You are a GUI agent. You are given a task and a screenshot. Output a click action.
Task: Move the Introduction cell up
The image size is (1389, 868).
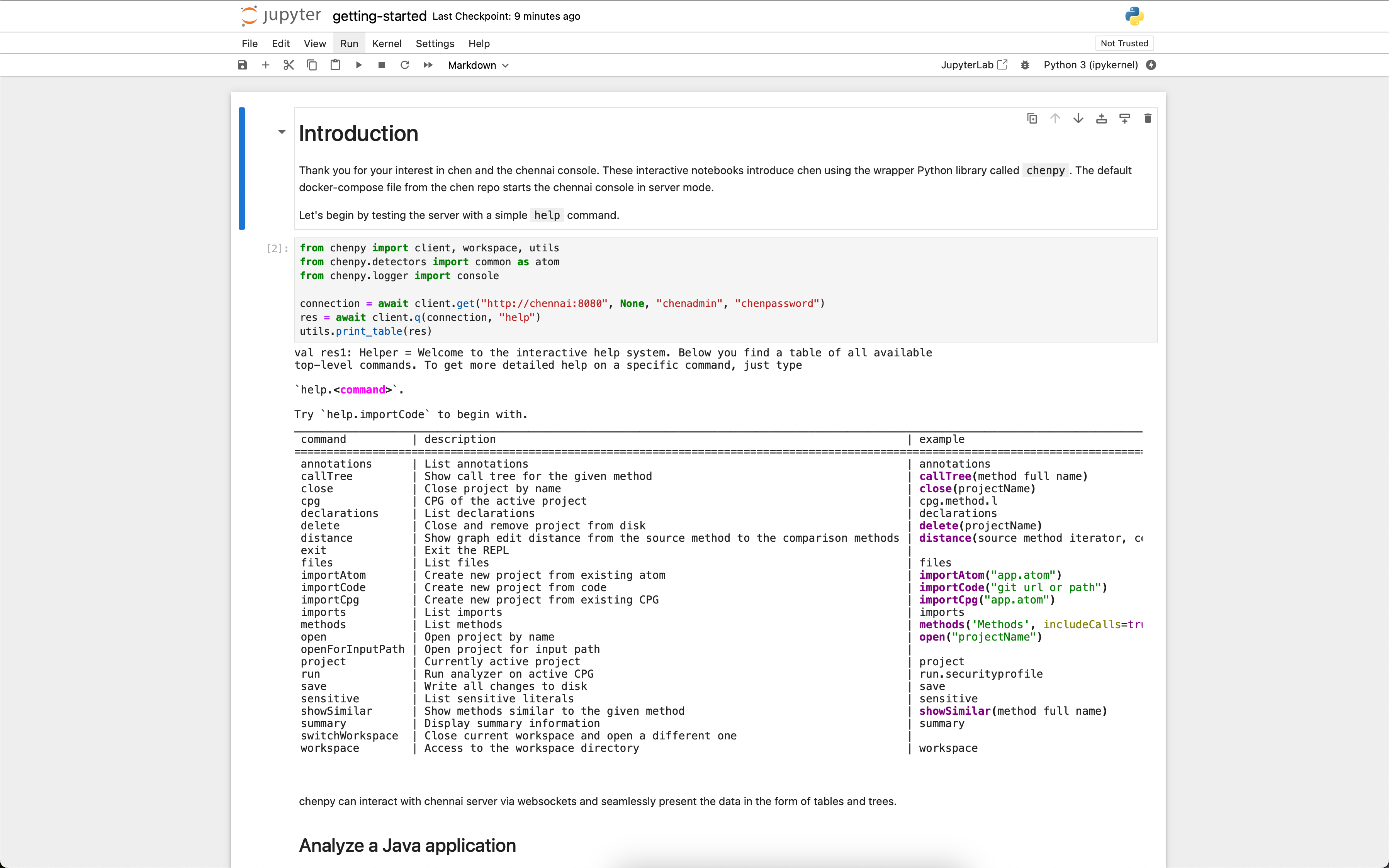click(1055, 118)
